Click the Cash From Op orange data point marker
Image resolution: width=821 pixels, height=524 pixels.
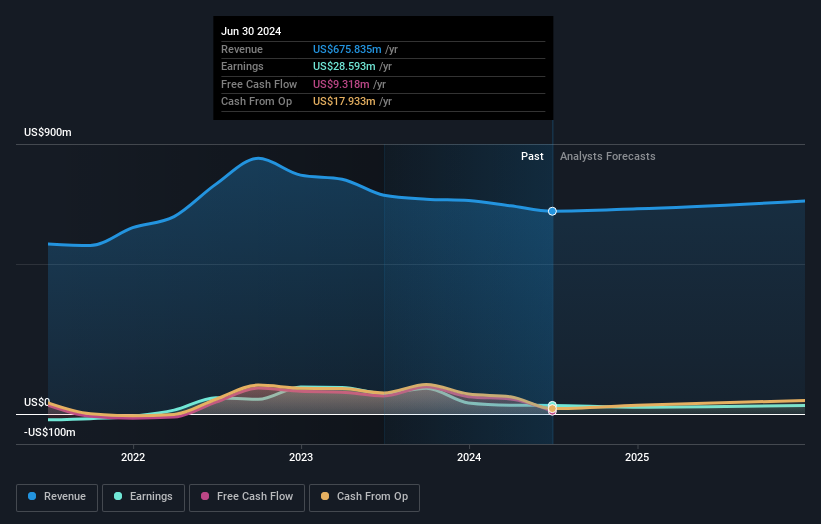[552, 408]
